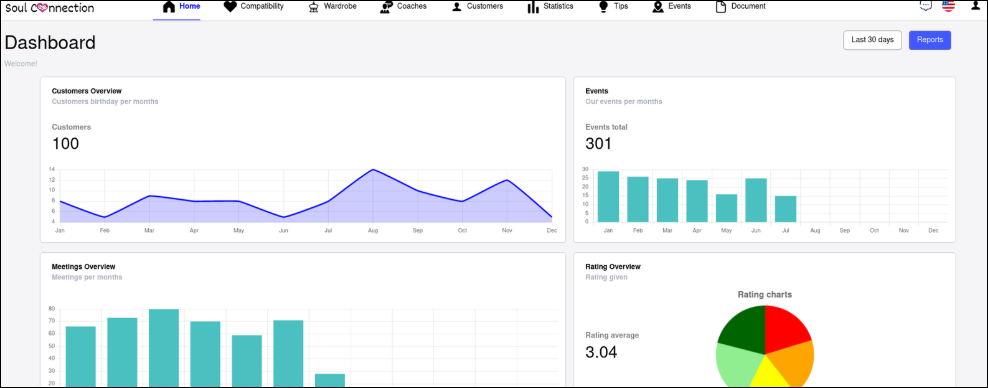988x388 pixels.
Task: Open the user account icon
Action: coord(976,5)
